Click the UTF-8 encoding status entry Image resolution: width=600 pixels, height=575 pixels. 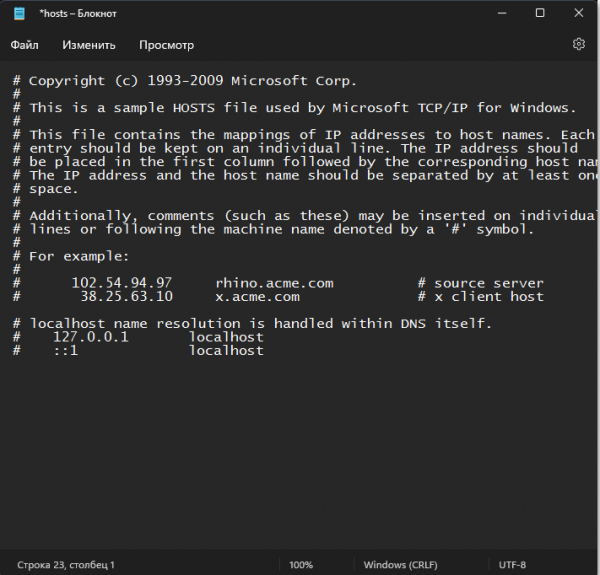click(512, 565)
